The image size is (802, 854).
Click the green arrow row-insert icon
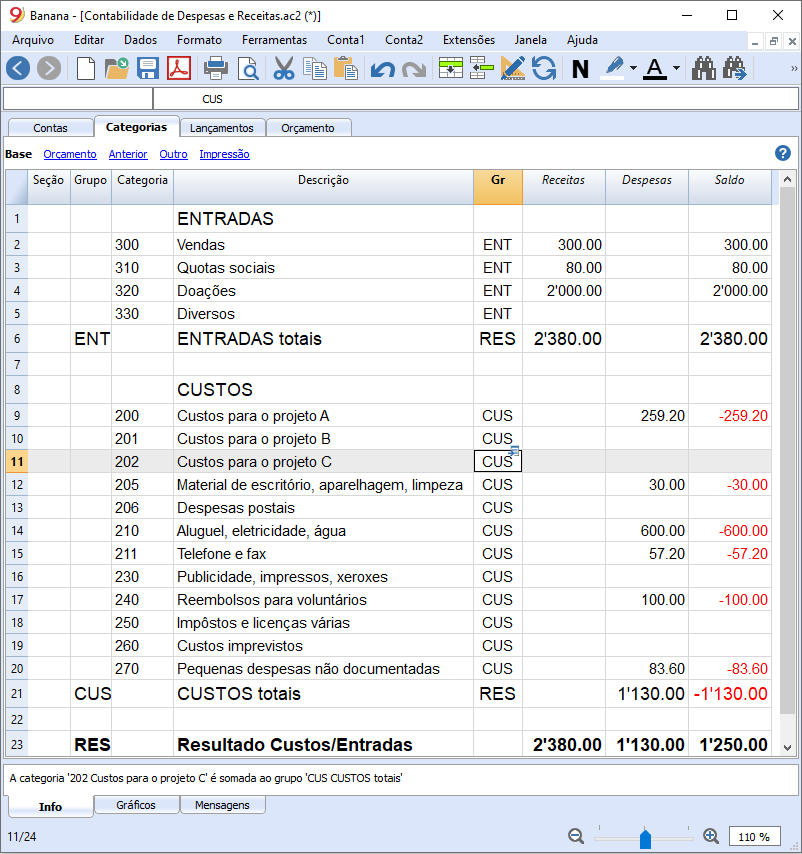point(481,68)
